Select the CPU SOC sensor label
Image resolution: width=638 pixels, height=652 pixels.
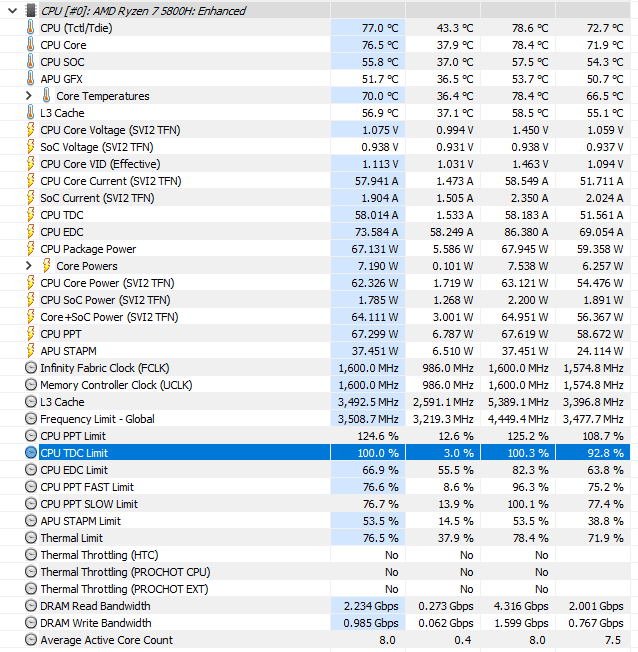pos(62,62)
